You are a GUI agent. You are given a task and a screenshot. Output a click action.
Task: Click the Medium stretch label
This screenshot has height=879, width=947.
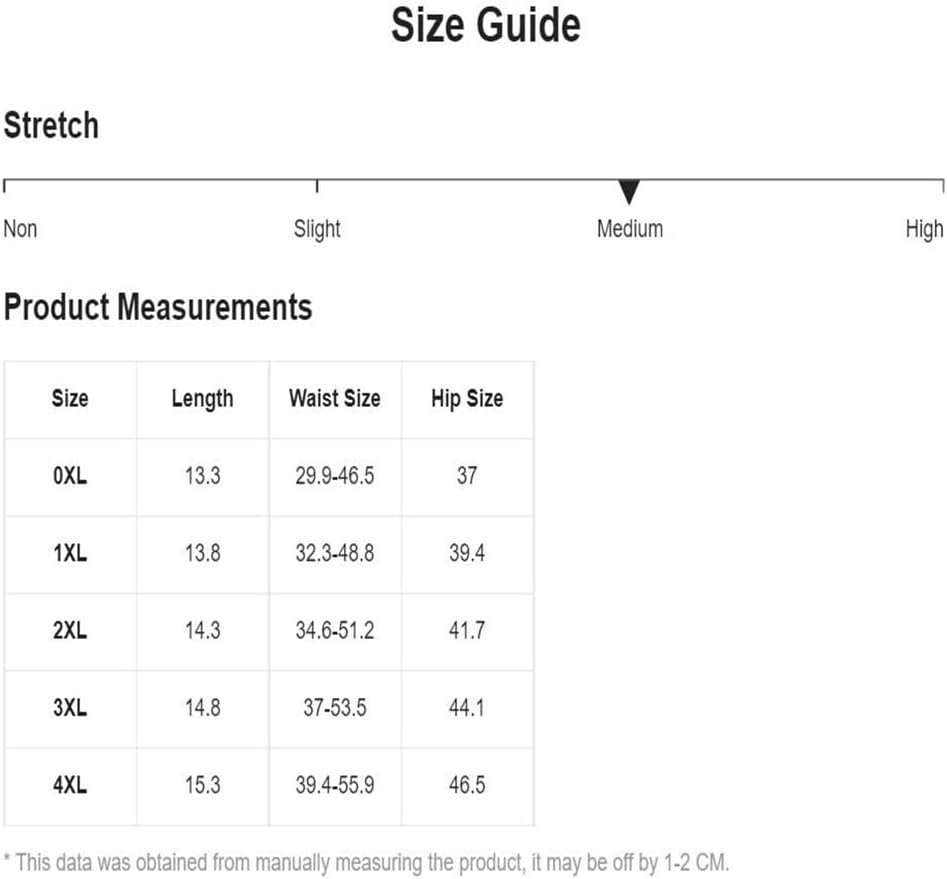click(630, 229)
